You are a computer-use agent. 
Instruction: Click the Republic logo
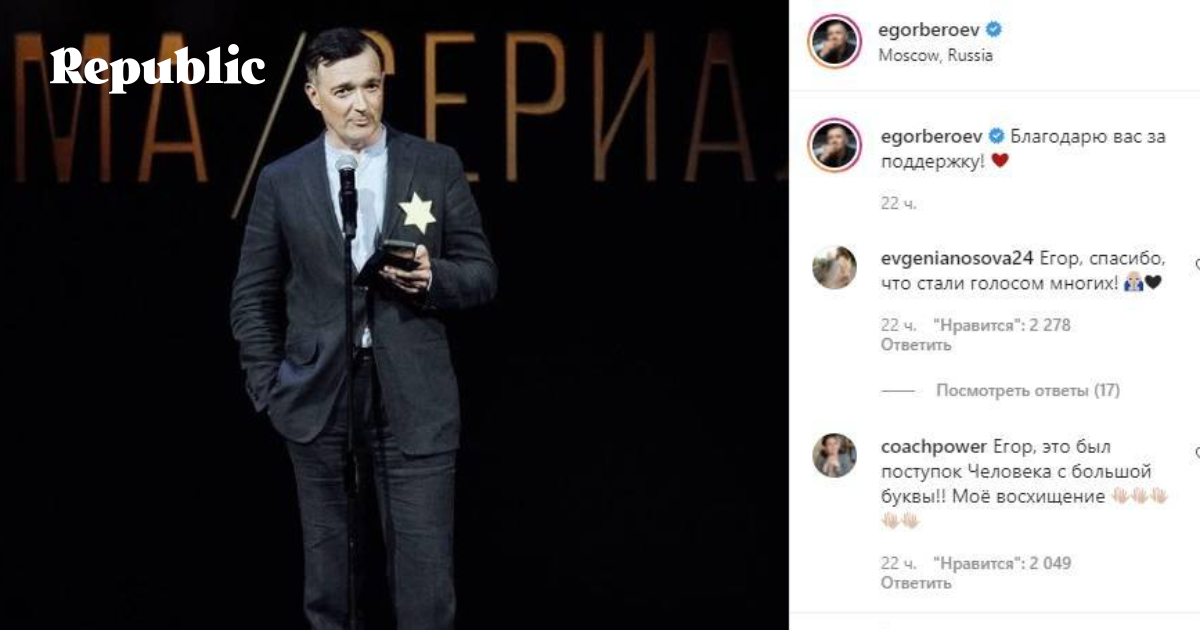(157, 67)
